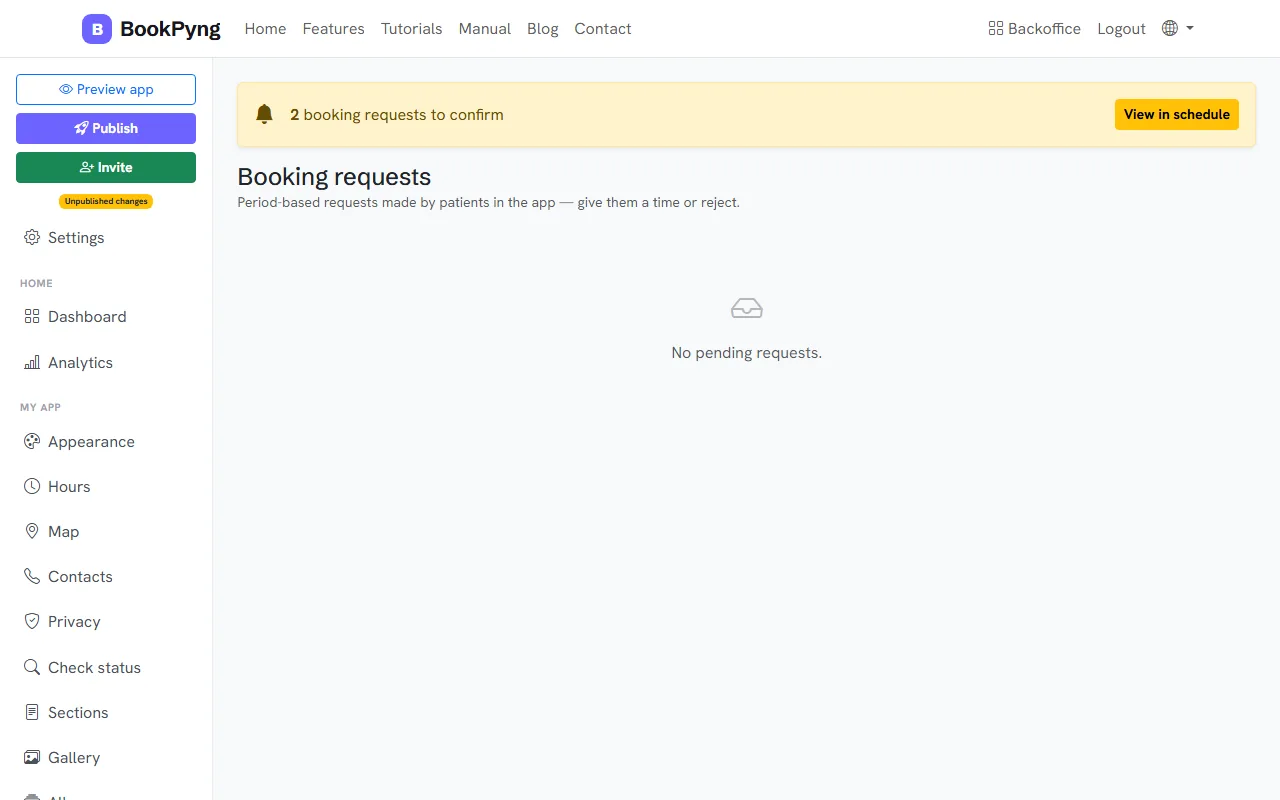The height and width of the screenshot is (800, 1280).
Task: Click the Privacy shield icon
Action: pyautogui.click(x=32, y=621)
